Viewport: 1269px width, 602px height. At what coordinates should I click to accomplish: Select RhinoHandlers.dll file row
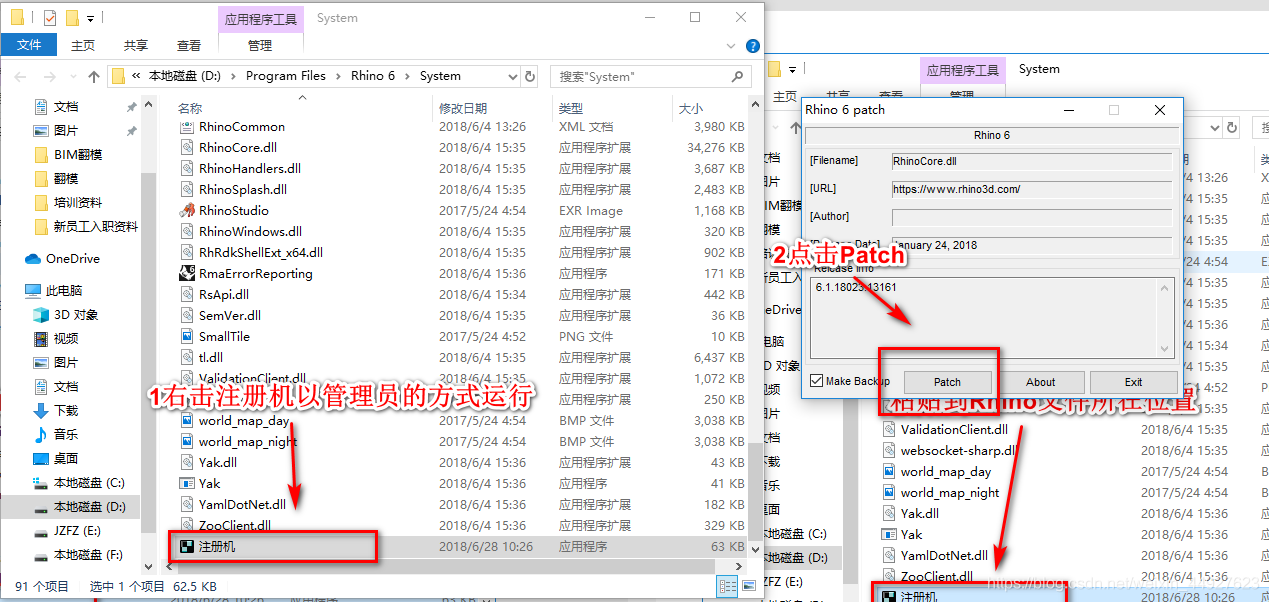pos(462,169)
